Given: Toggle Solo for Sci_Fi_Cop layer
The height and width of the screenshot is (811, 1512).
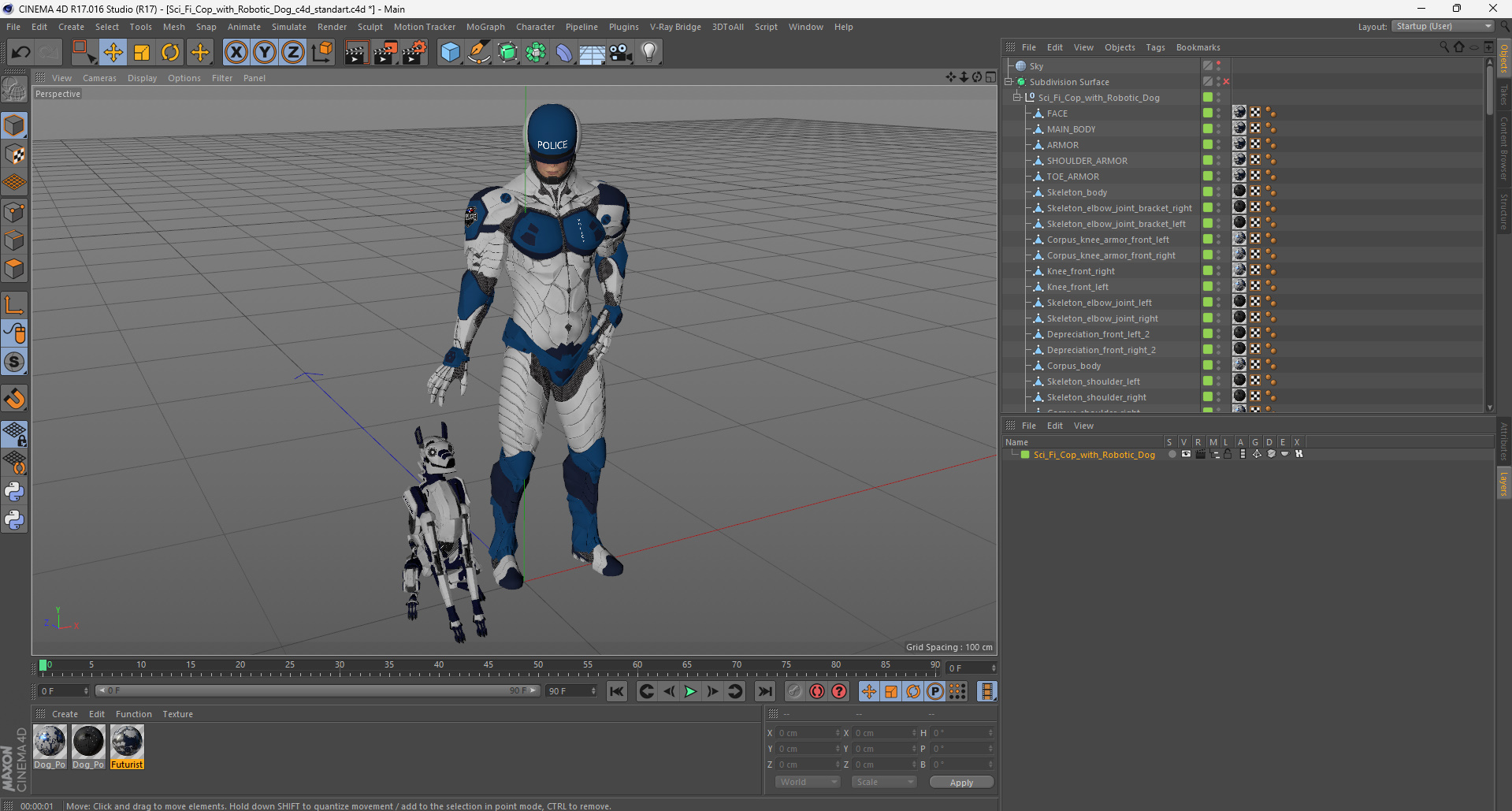Looking at the screenshot, I should coord(1172,454).
